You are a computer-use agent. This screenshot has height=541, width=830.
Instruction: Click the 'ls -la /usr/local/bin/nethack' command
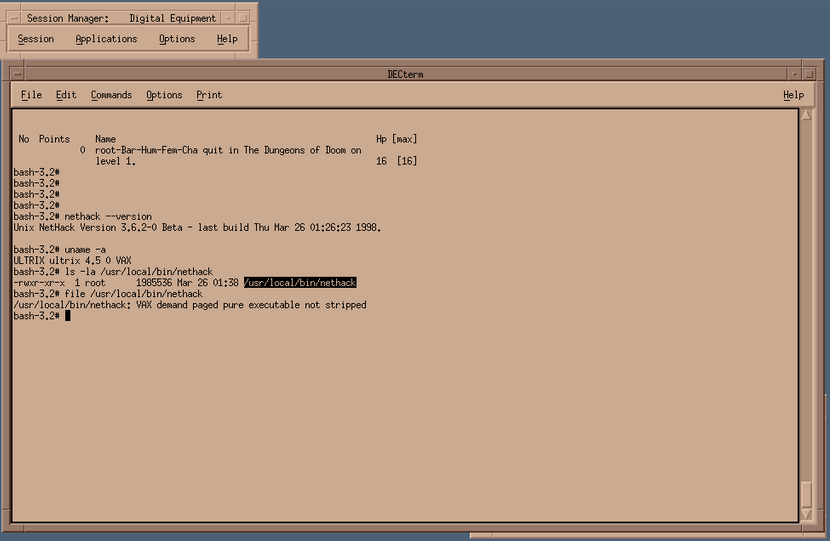(x=139, y=272)
